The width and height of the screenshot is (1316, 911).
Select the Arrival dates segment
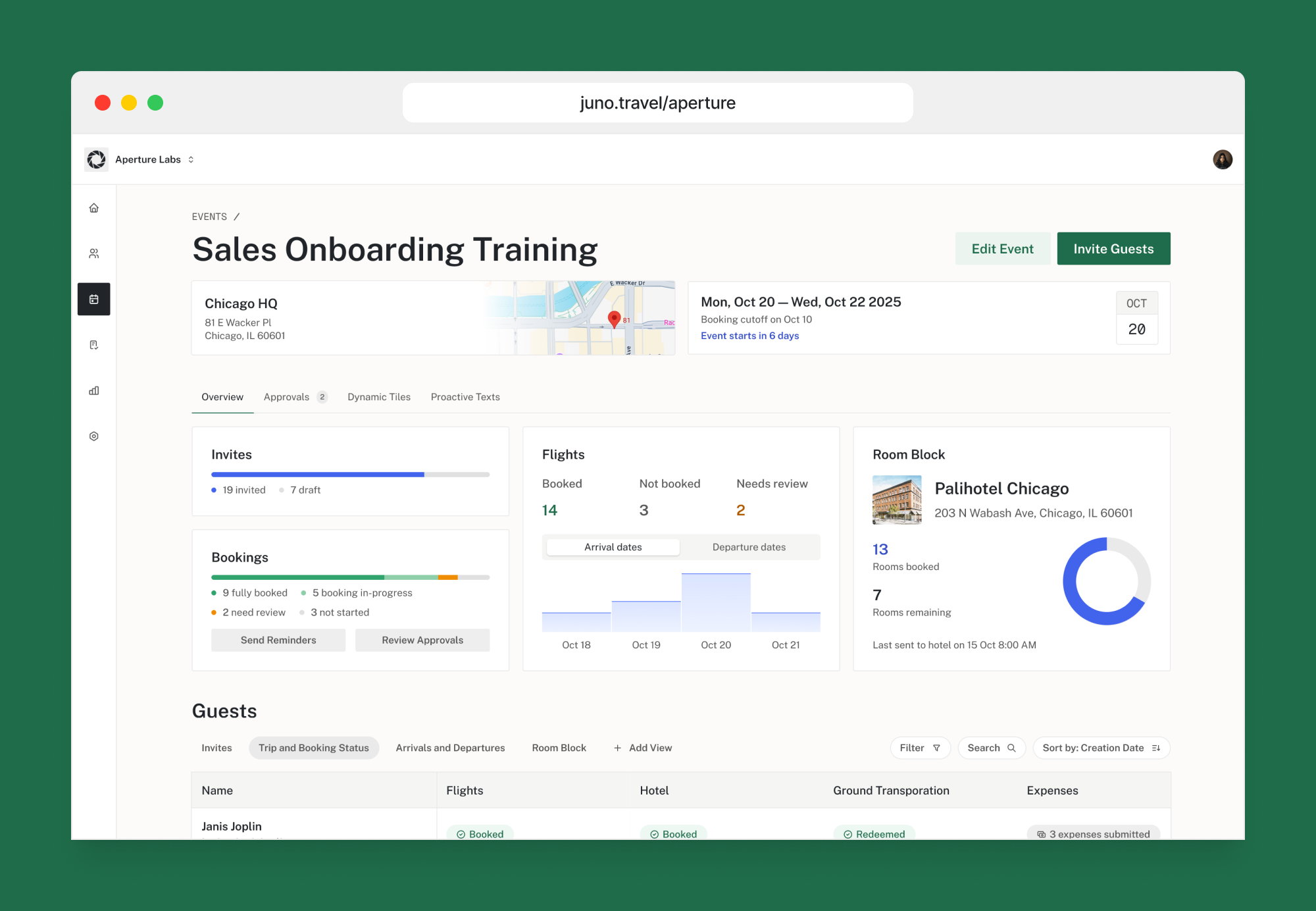[612, 546]
